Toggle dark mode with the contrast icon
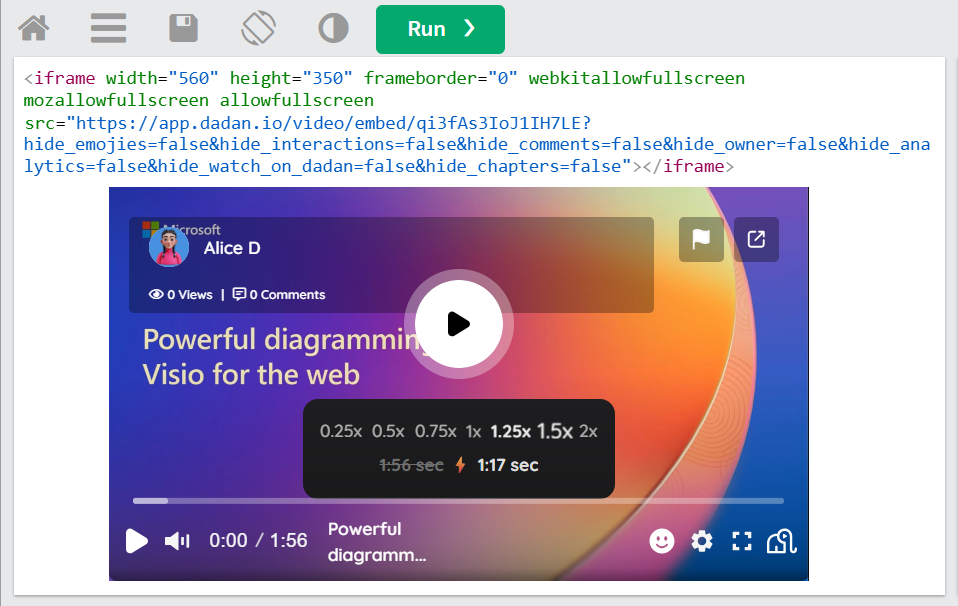Viewport: 958px width, 606px height. point(333,28)
